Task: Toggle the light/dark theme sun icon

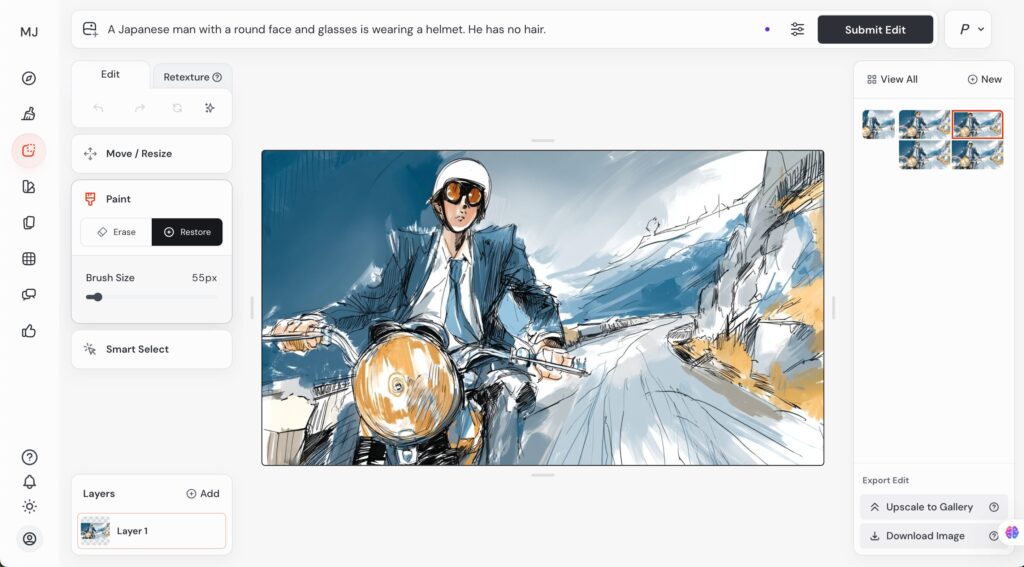Action: 29,506
